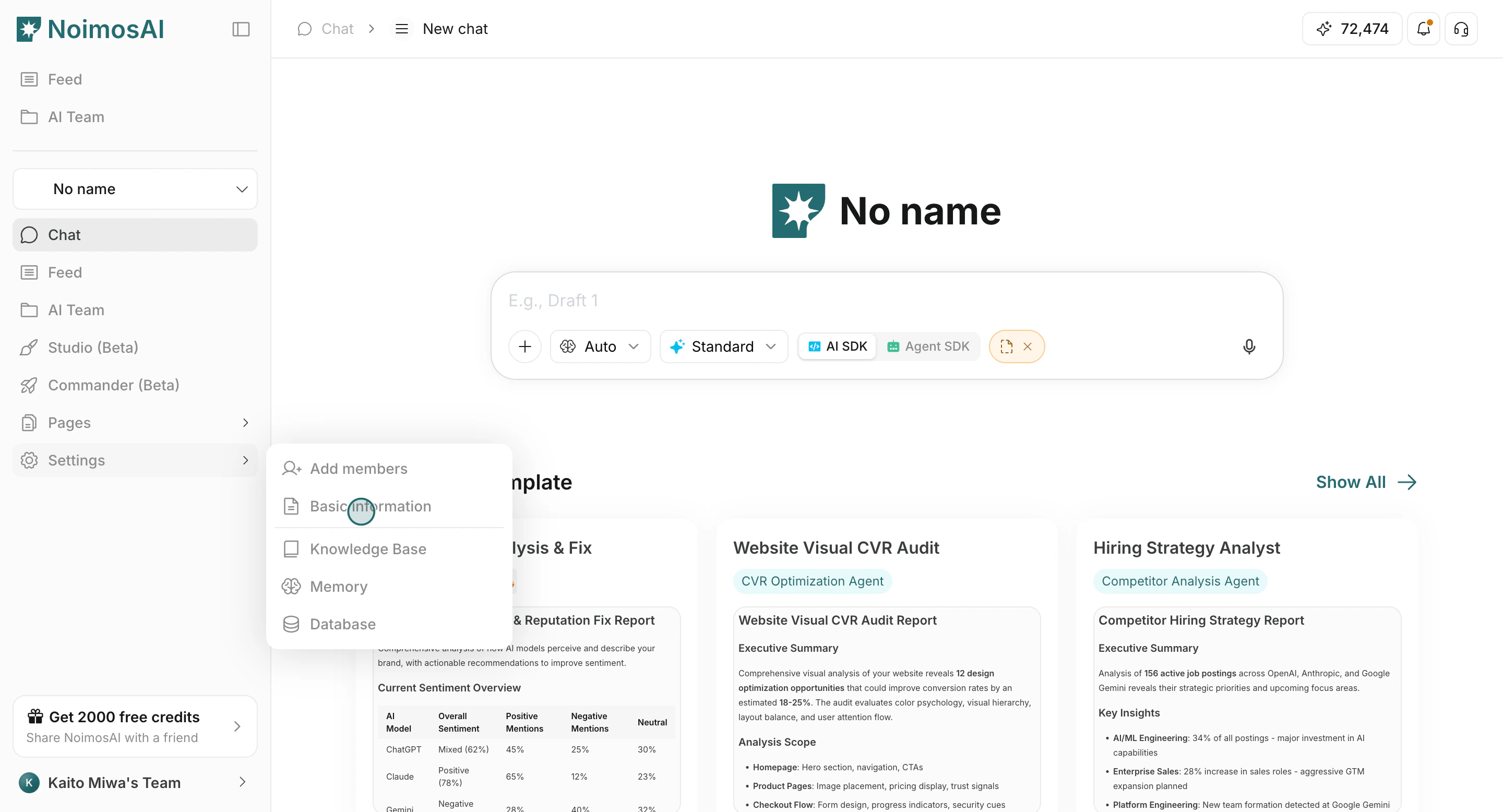
Task: Open Studio (Beta) in sidebar
Action: [93, 348]
